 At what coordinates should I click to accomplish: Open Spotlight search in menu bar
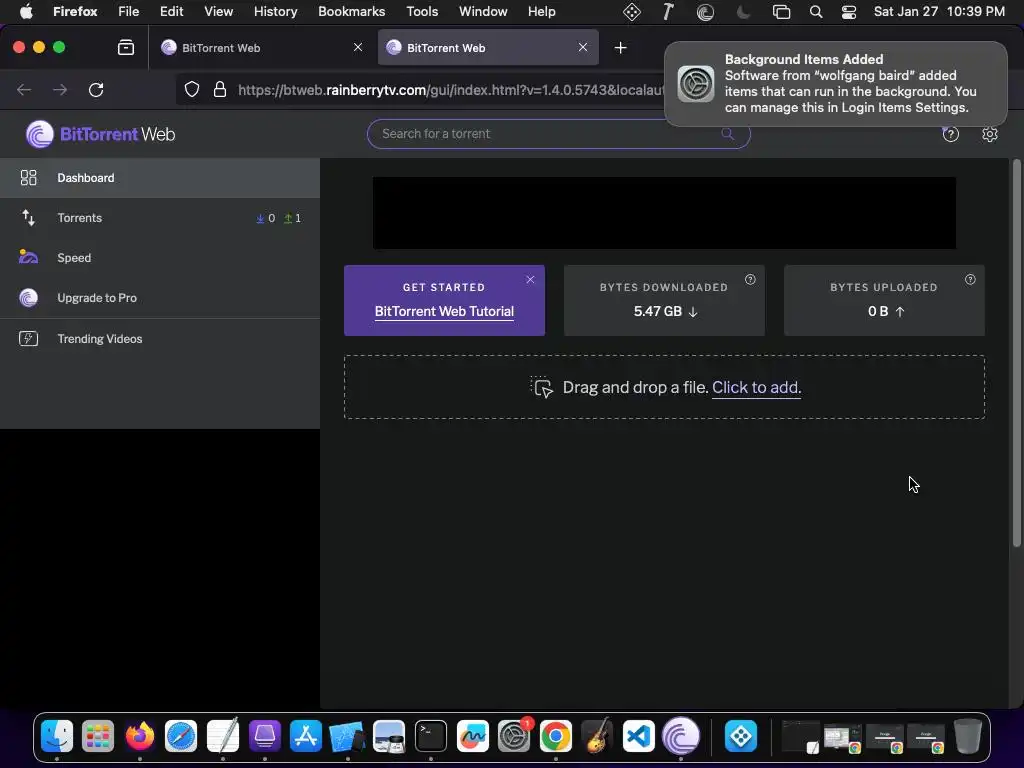pos(816,12)
